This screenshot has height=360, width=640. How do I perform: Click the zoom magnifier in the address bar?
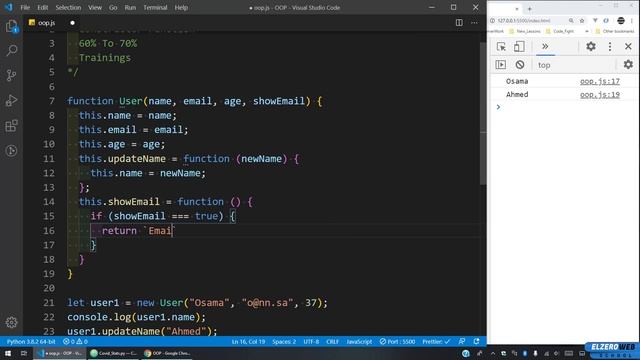571,20
